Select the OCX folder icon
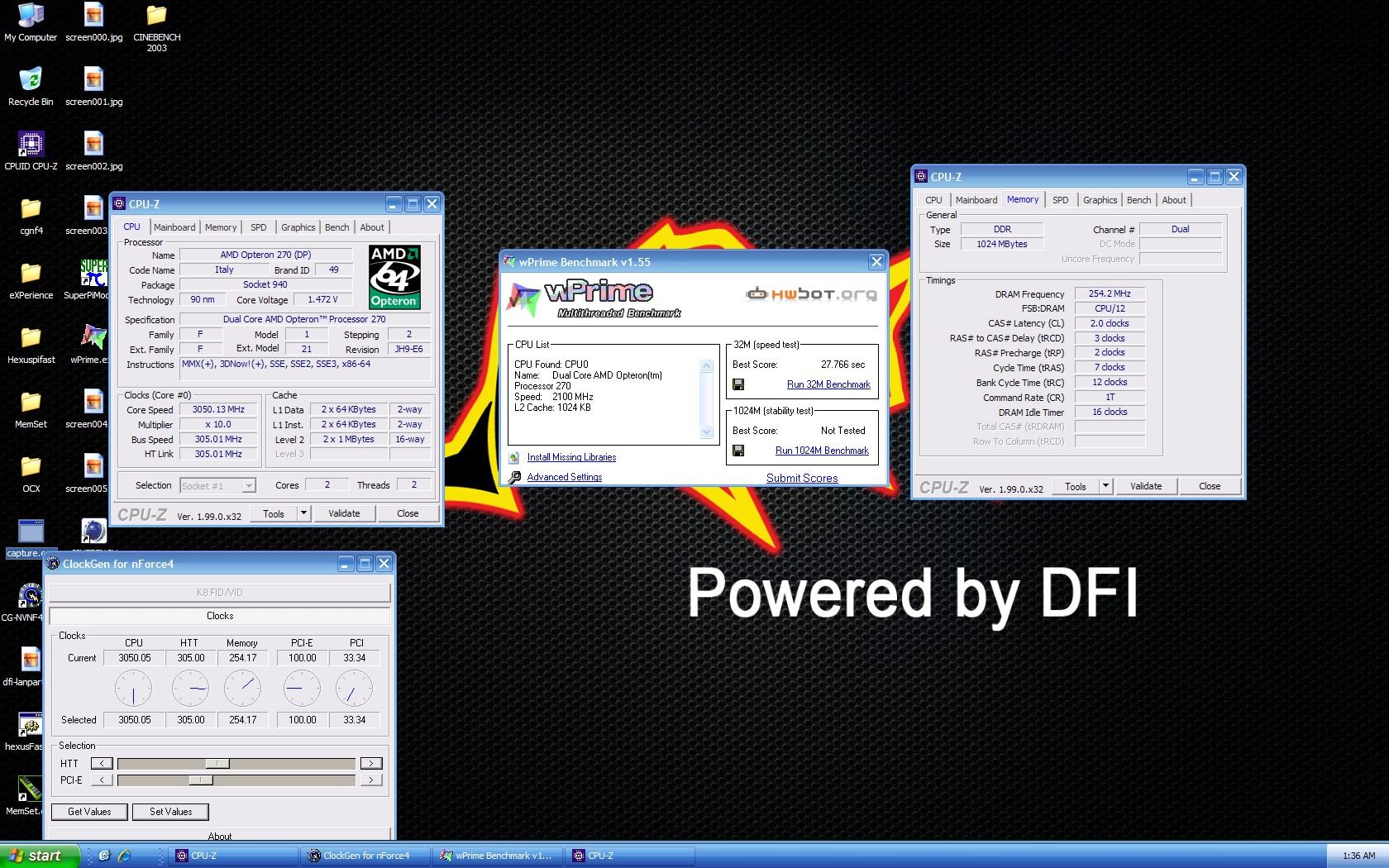1389x868 pixels. point(31,474)
